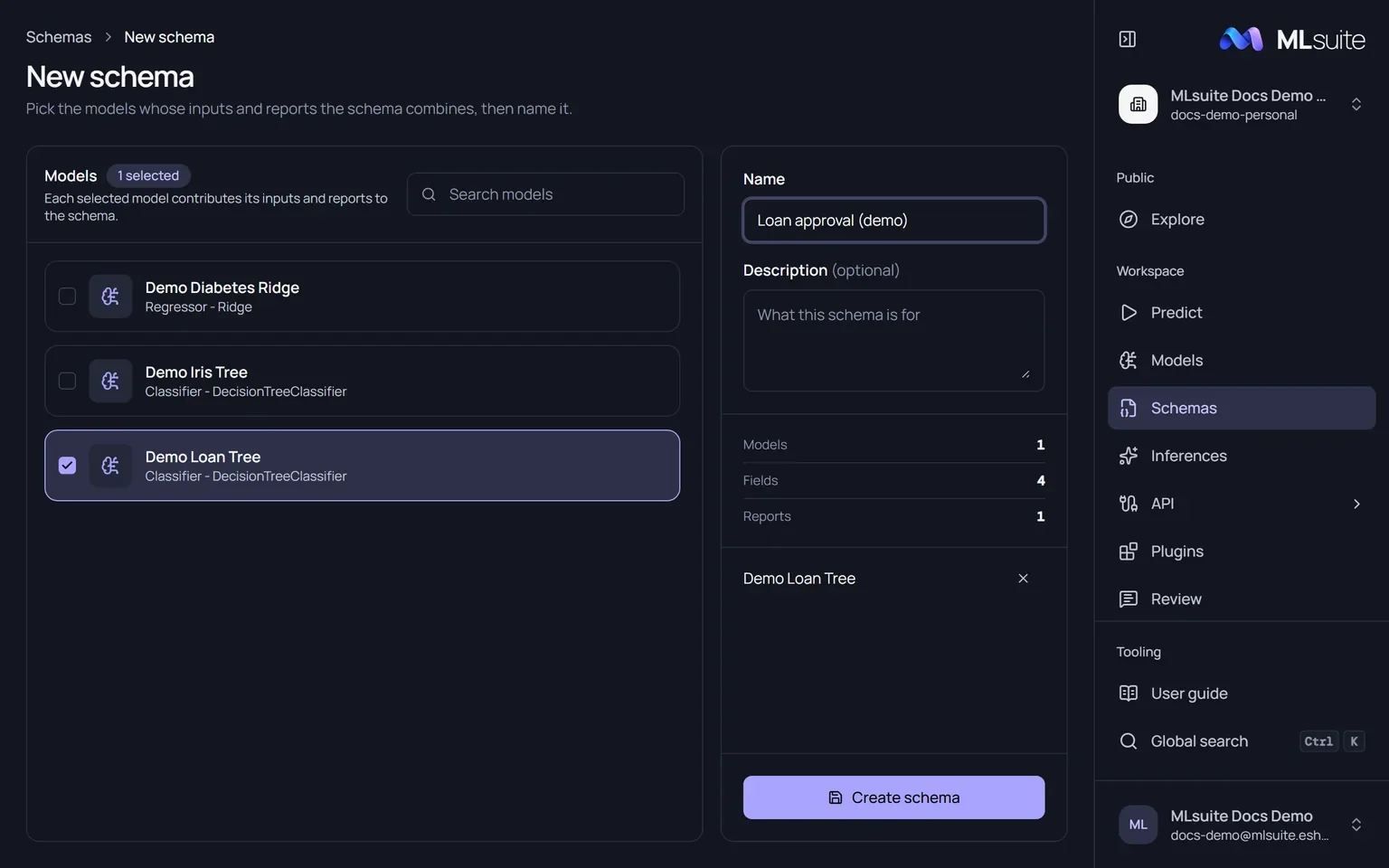Click the magnifier icon in Search models
The height and width of the screenshot is (868, 1389).
coord(429,194)
